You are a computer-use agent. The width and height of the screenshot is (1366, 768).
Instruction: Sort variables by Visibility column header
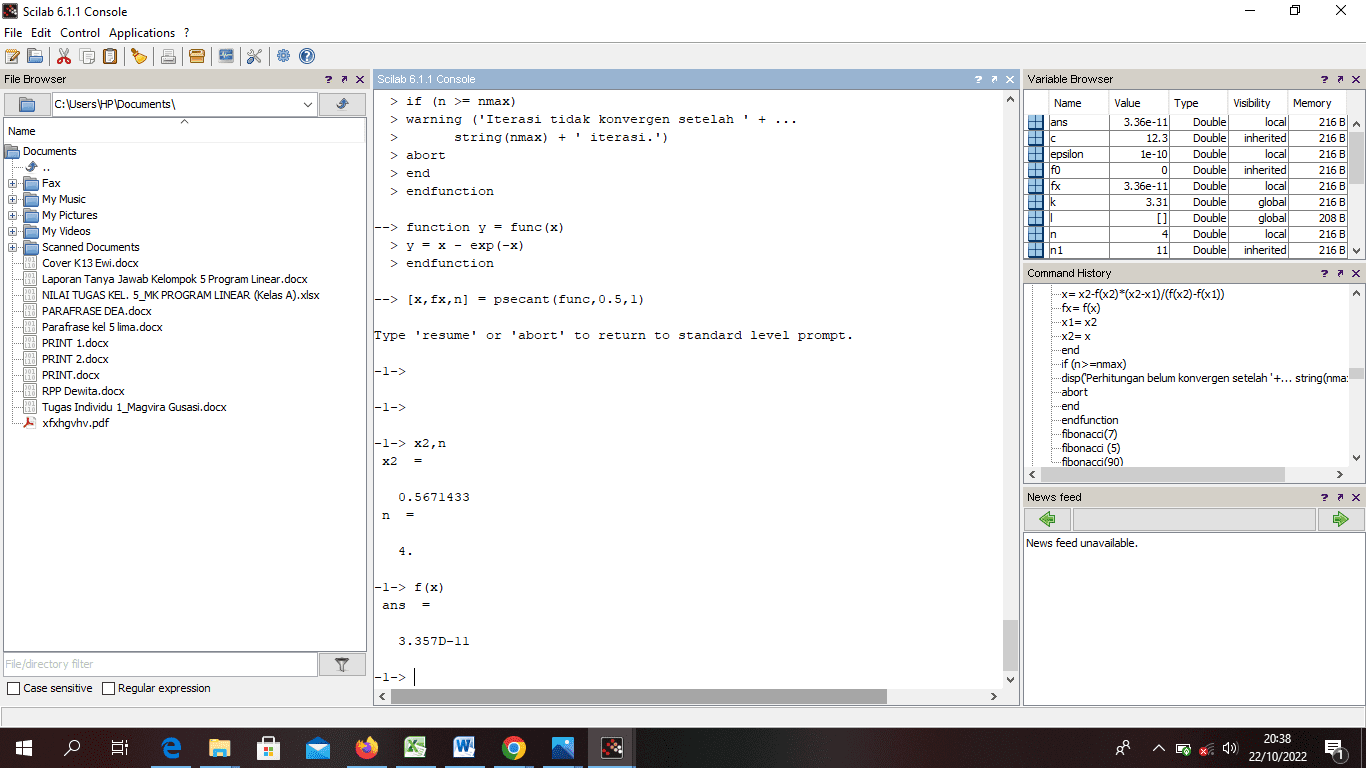(x=1258, y=103)
